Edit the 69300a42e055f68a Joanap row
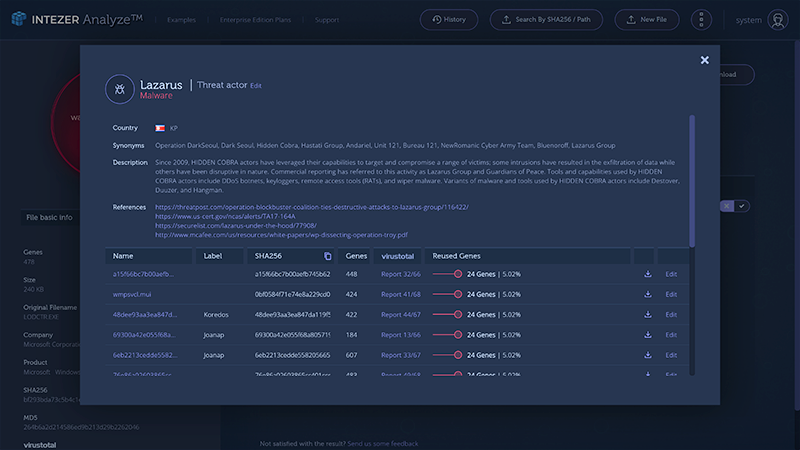 671,335
